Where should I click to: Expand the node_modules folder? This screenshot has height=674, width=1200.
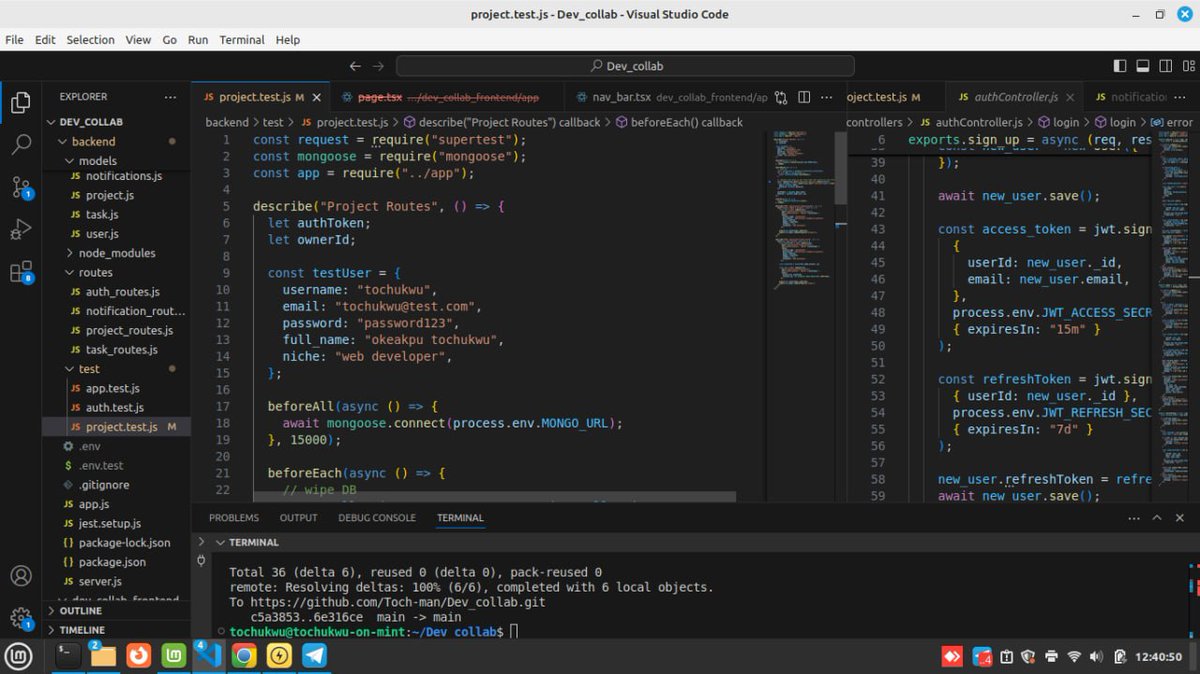coord(116,253)
